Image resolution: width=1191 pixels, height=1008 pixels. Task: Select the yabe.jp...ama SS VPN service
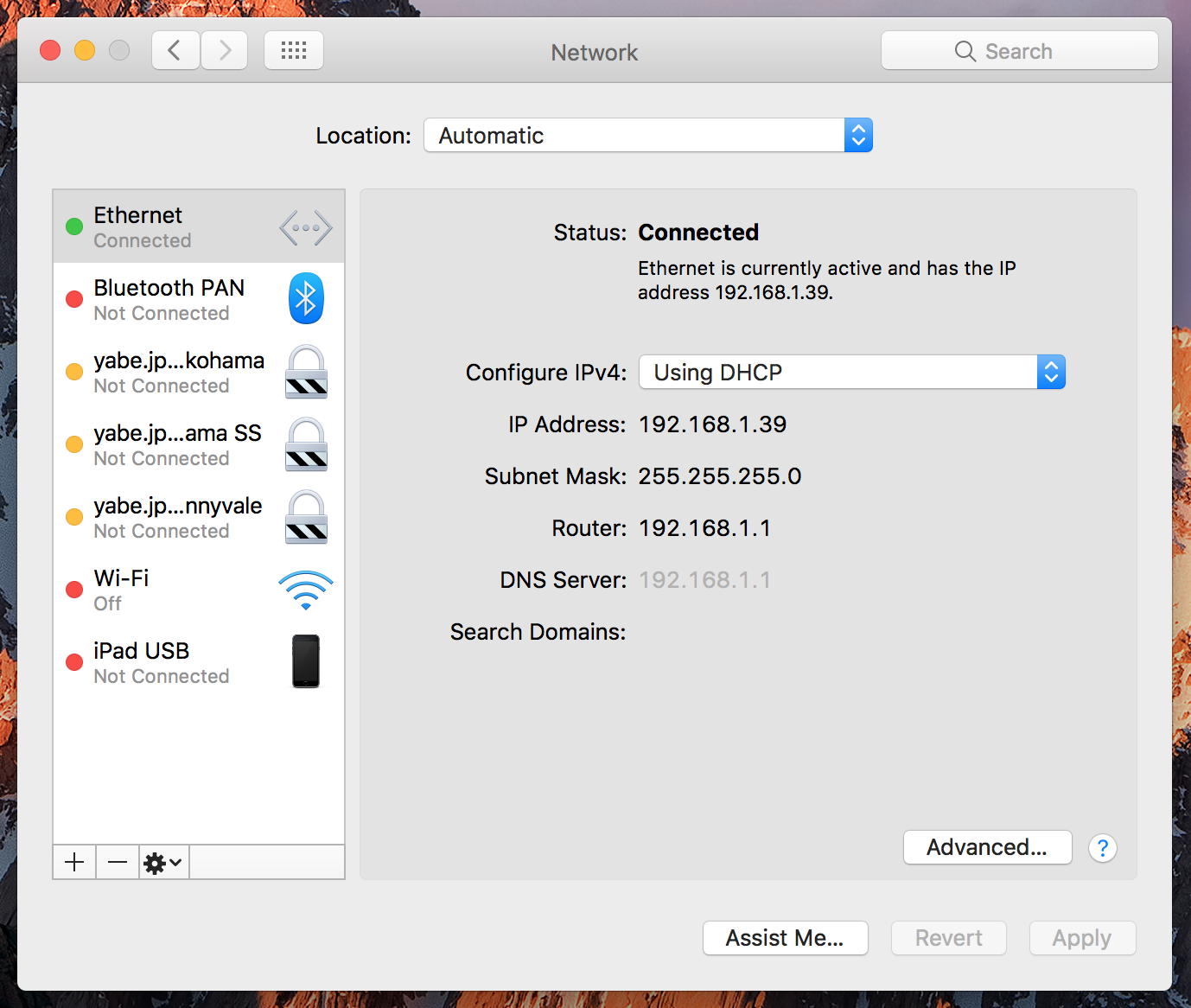pos(199,444)
